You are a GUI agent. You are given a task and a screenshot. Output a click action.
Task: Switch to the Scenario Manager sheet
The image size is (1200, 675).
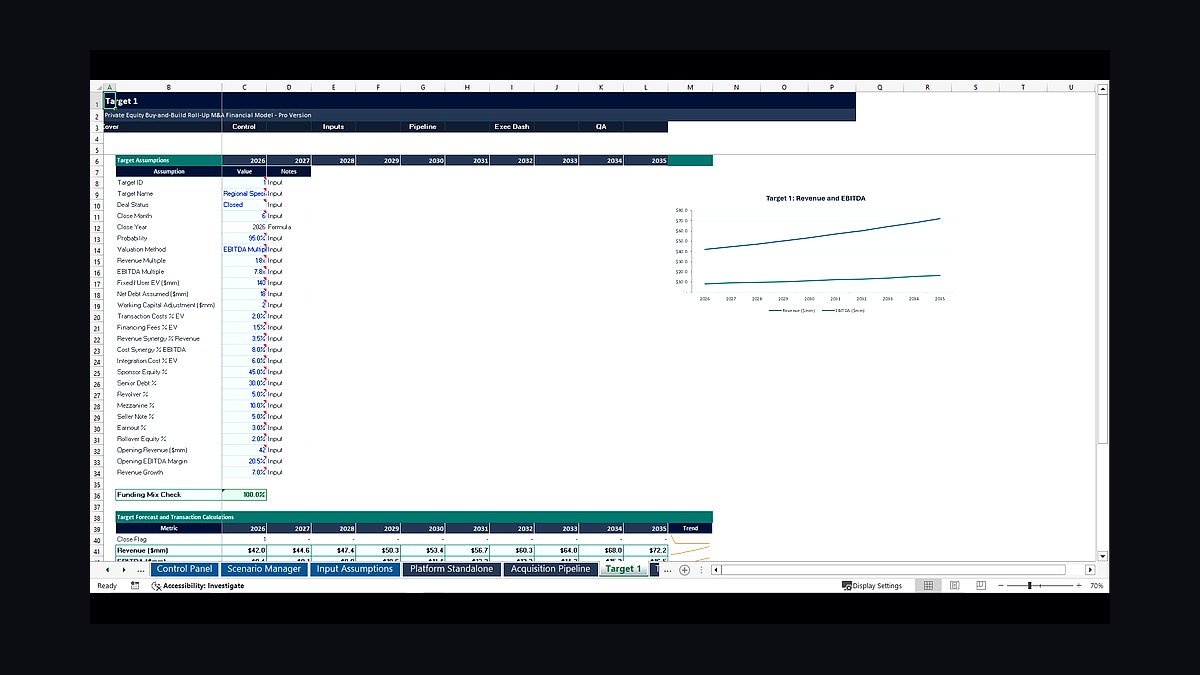[264, 569]
